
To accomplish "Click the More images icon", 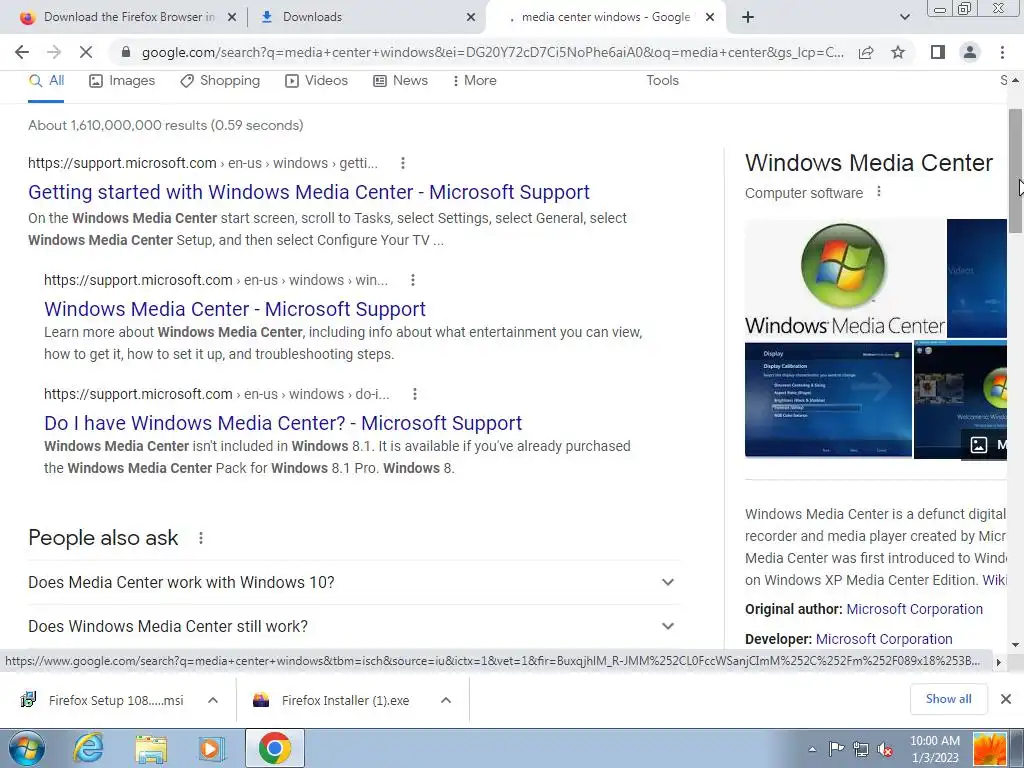I will (x=979, y=445).
